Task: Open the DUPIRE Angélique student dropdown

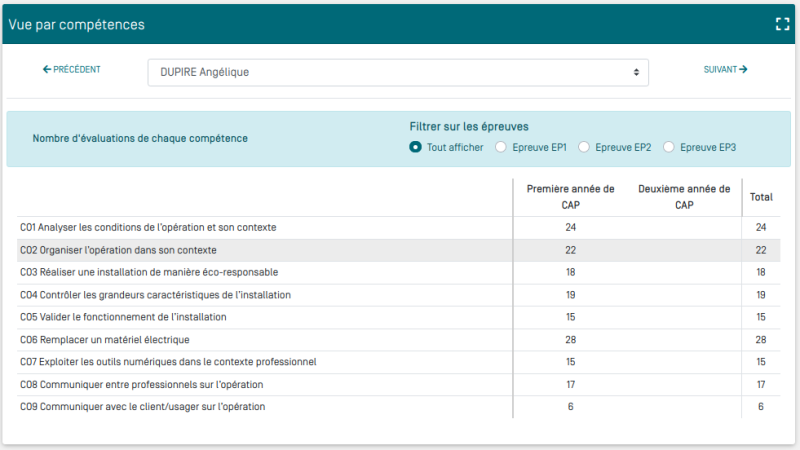Action: point(398,72)
